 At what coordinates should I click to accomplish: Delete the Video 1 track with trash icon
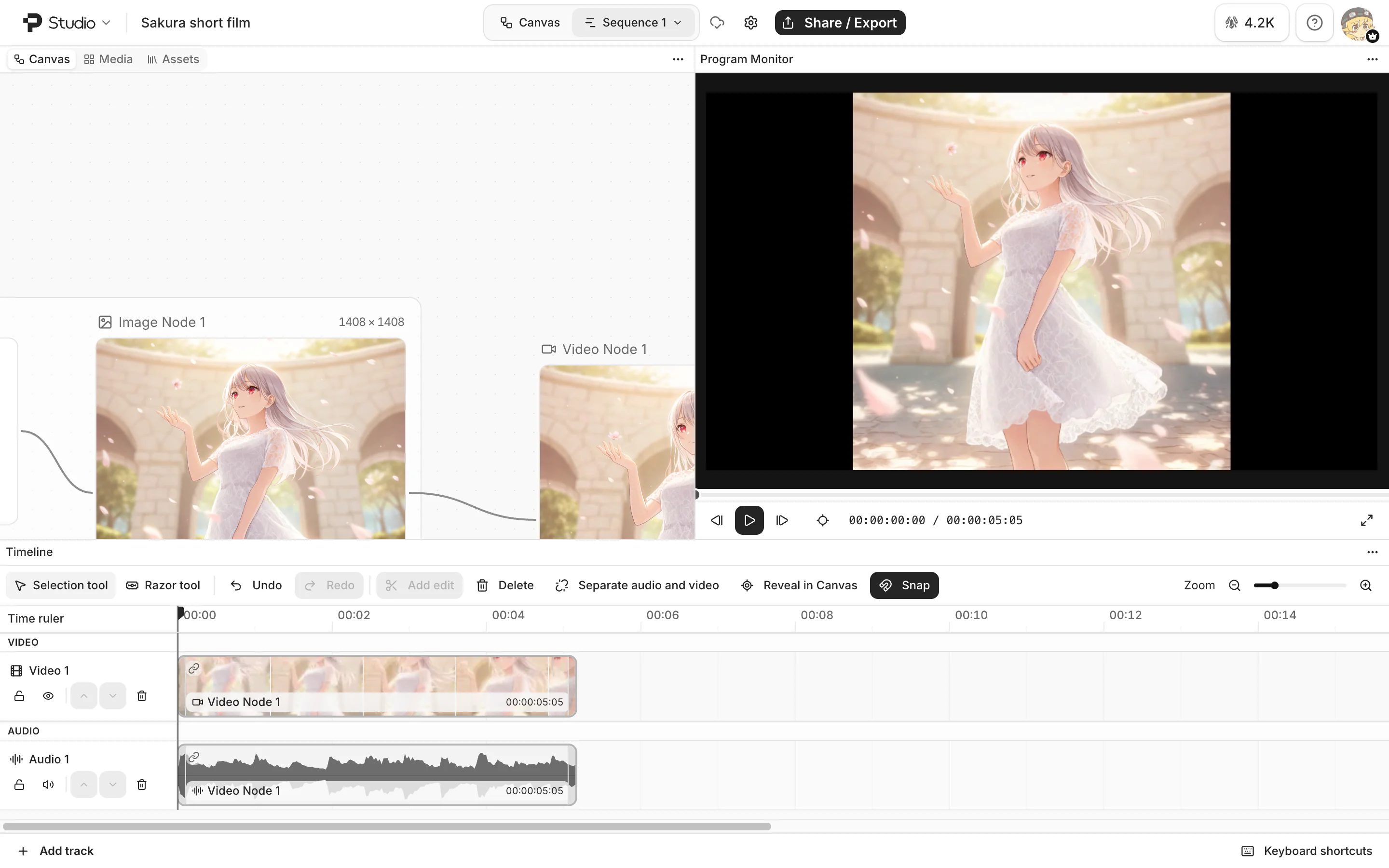point(142,696)
